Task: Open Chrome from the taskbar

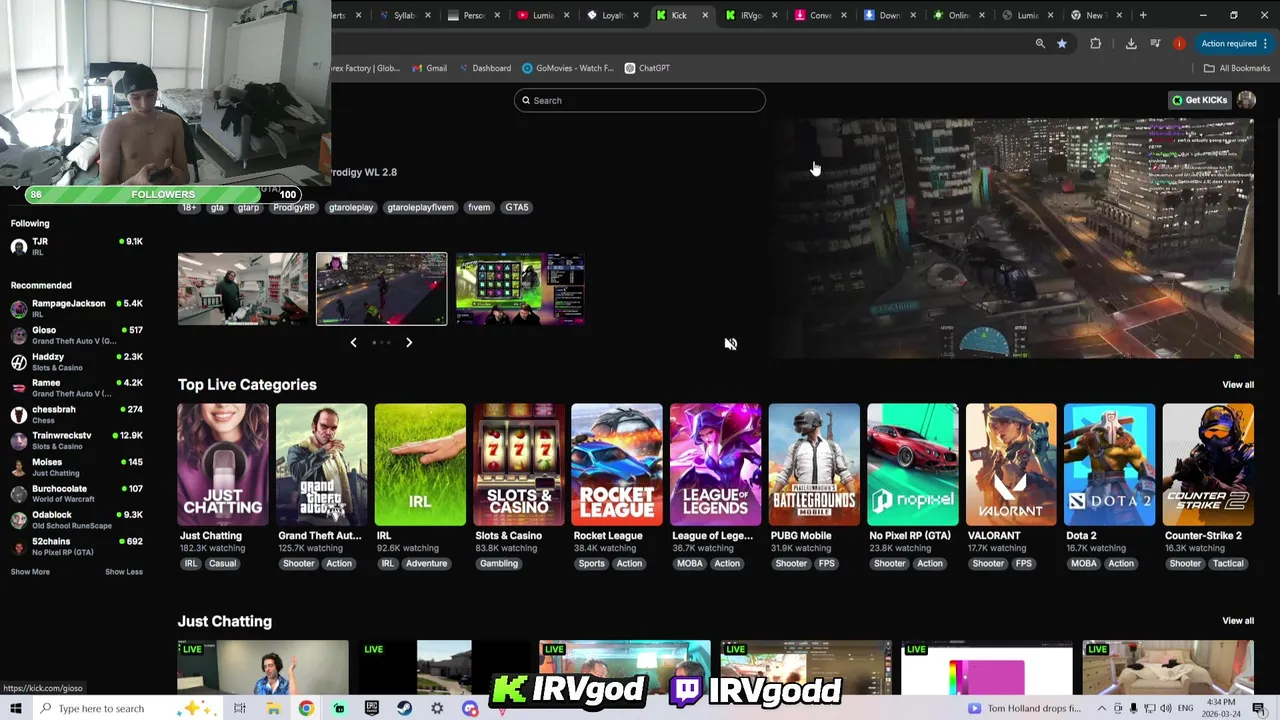Action: (306, 708)
